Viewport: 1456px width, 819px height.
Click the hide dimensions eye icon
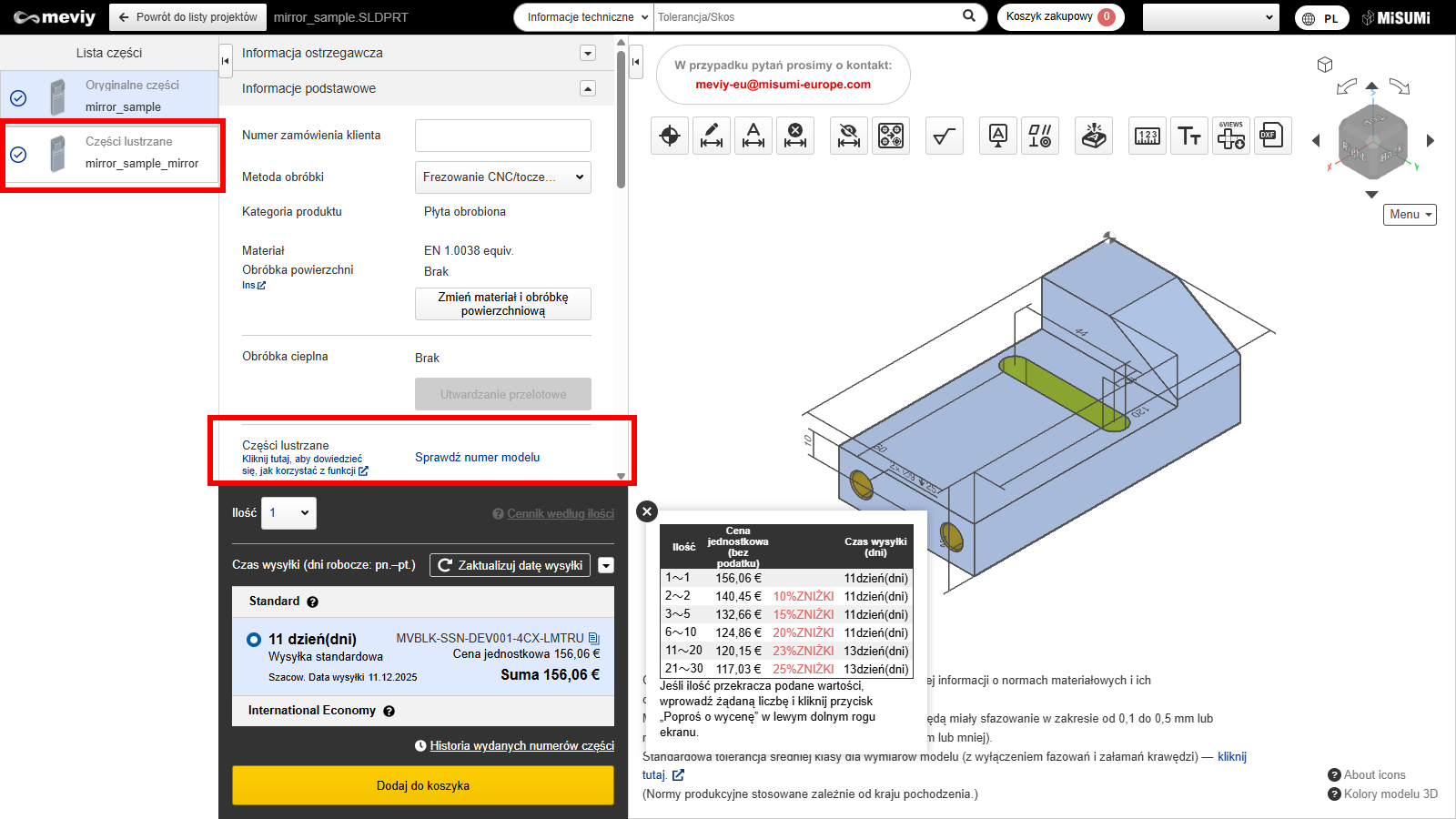point(848,136)
